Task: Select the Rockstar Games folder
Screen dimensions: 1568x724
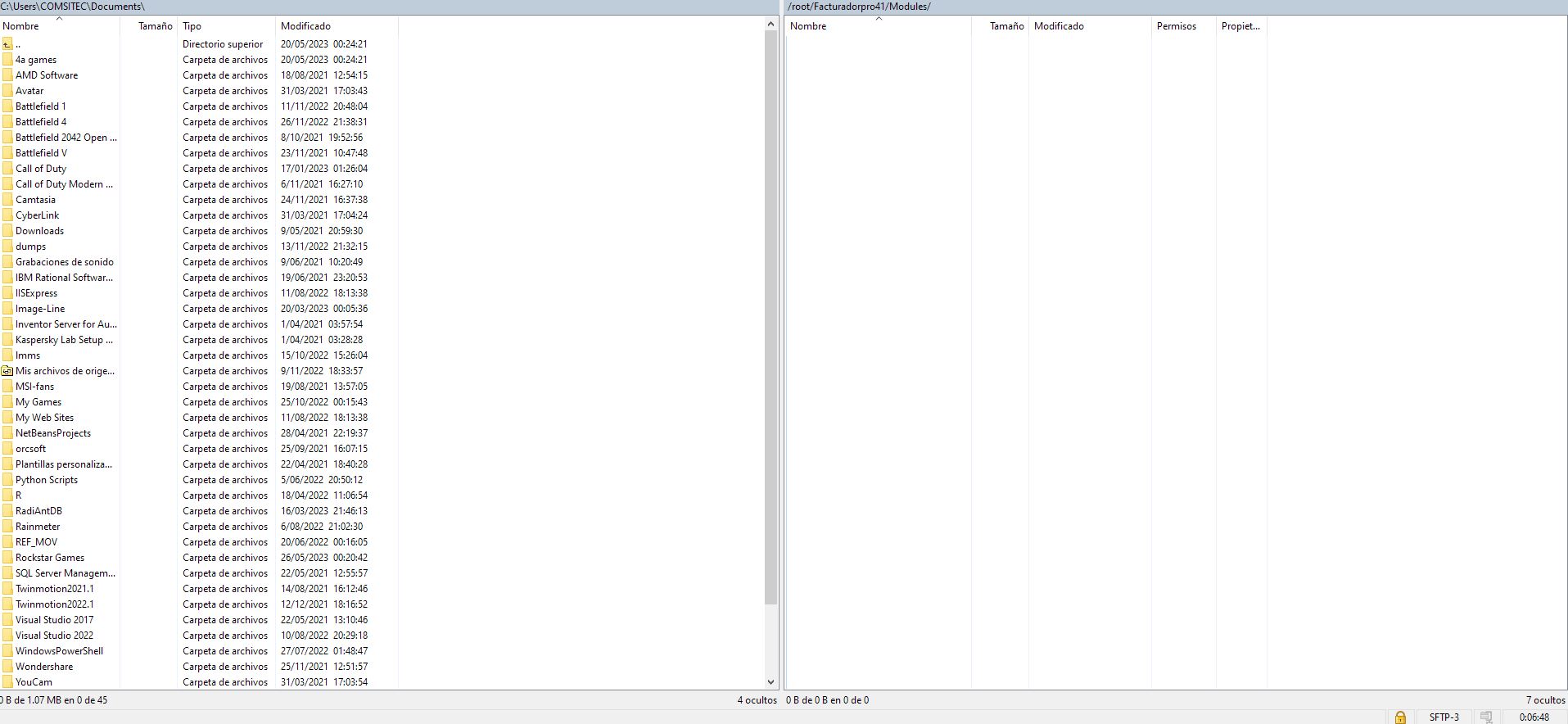Action: [50, 558]
